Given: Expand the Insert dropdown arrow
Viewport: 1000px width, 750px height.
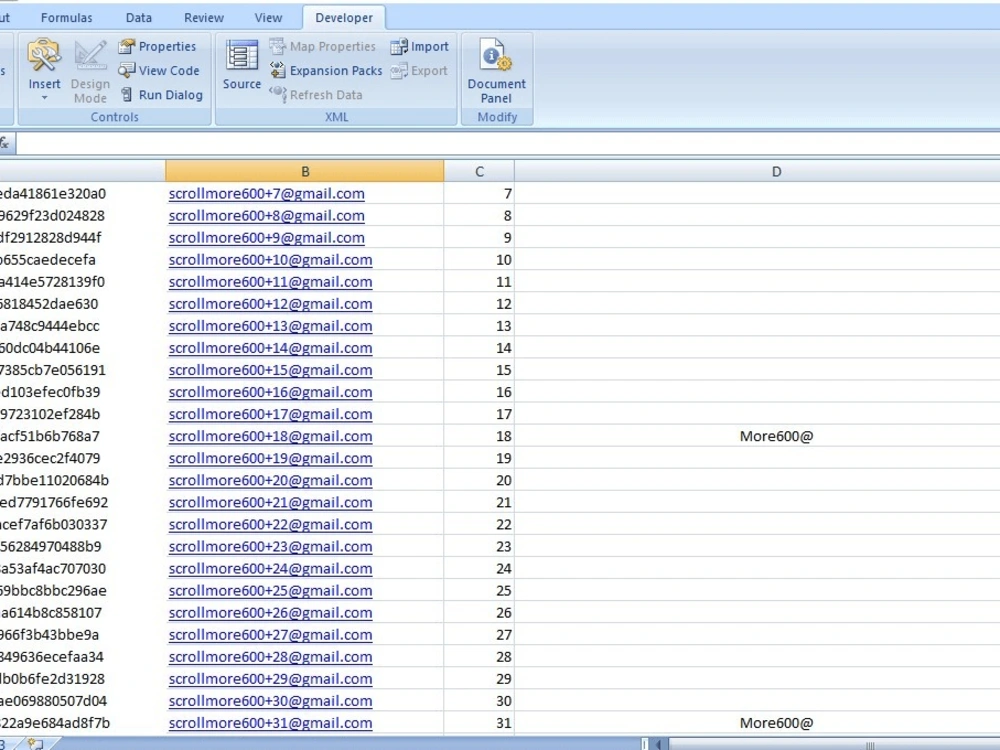Looking at the screenshot, I should (44, 98).
